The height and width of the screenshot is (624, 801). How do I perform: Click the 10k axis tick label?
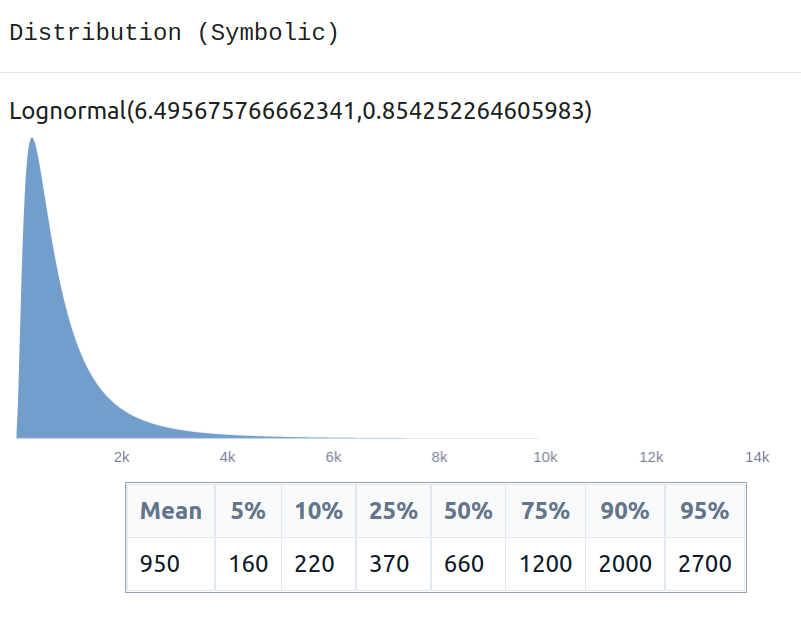tap(545, 457)
